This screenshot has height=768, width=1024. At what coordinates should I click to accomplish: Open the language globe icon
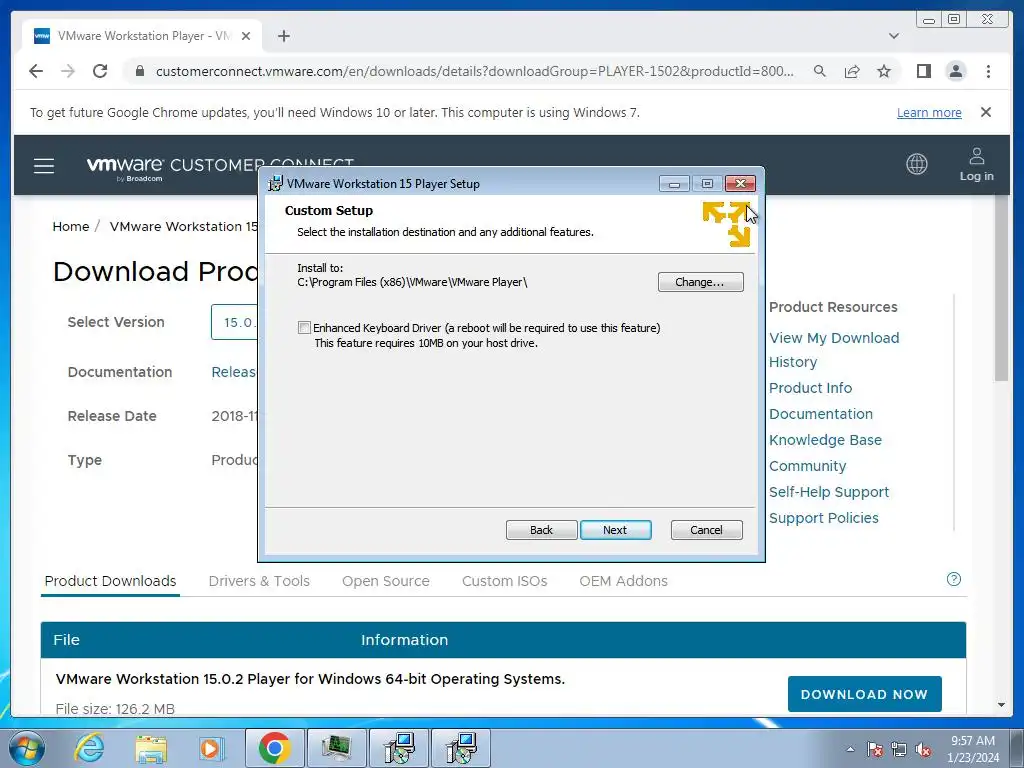click(x=917, y=164)
